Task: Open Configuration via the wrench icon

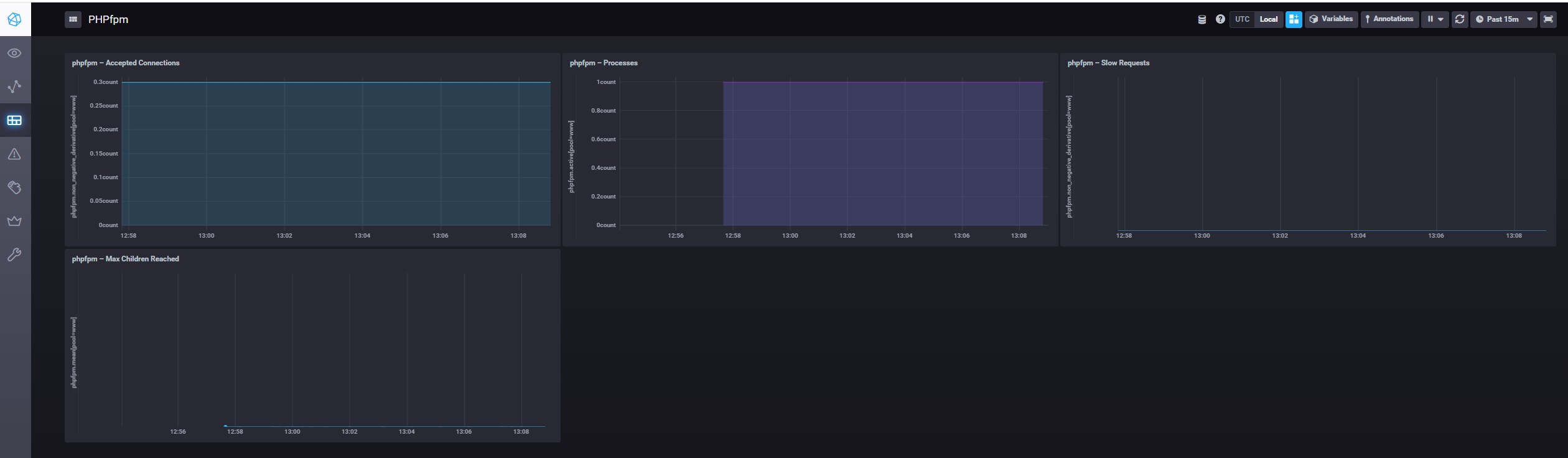Action: (15, 255)
